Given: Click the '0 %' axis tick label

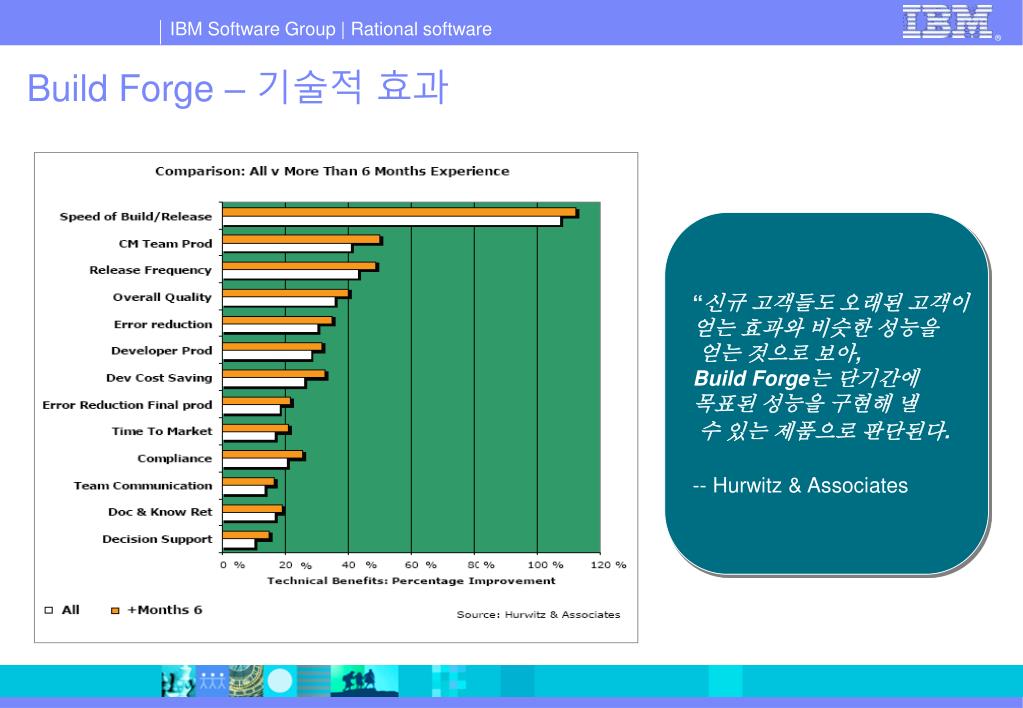Looking at the screenshot, I should pyautogui.click(x=232, y=565).
